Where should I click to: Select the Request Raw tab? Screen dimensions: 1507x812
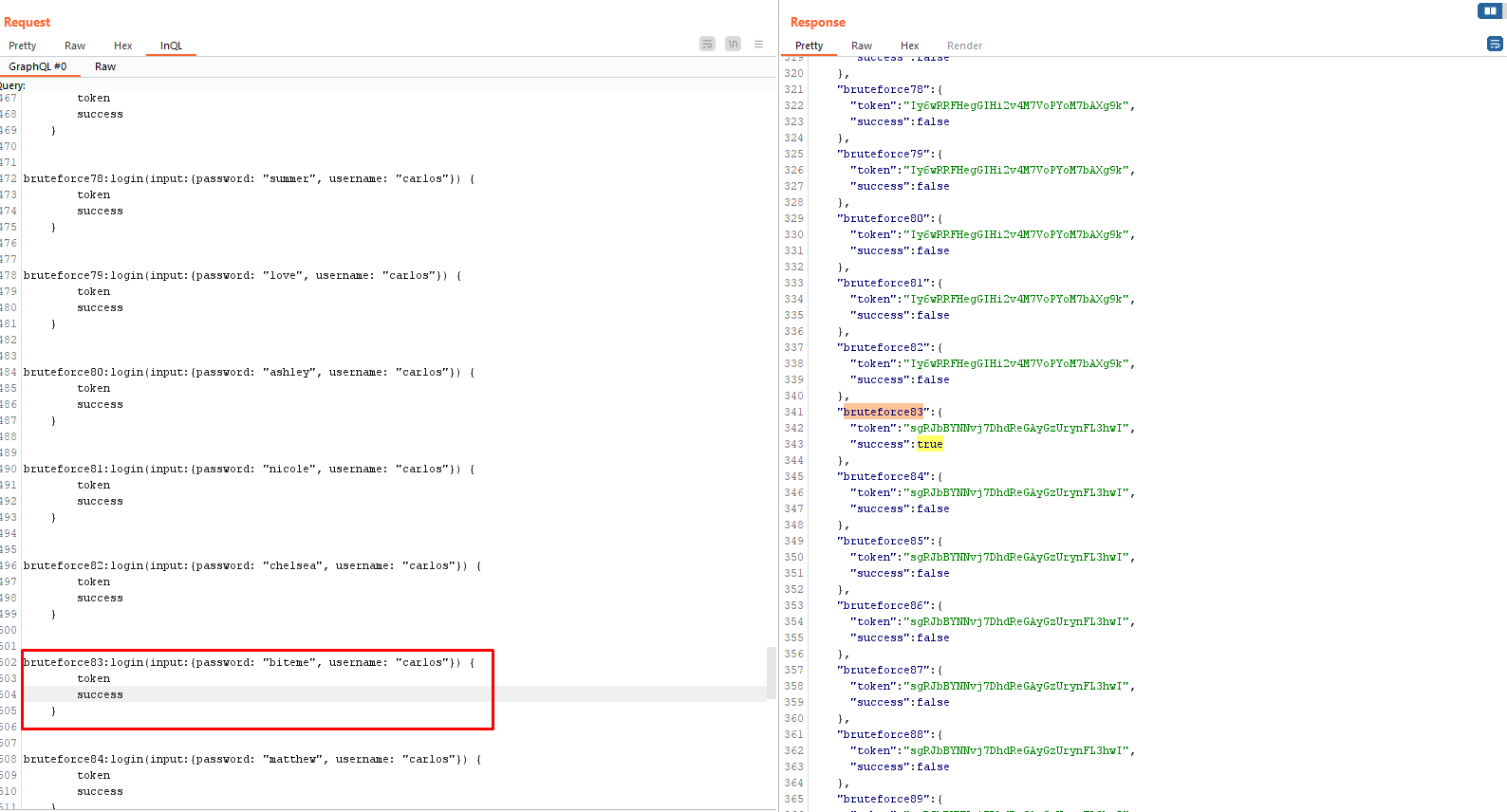[75, 46]
